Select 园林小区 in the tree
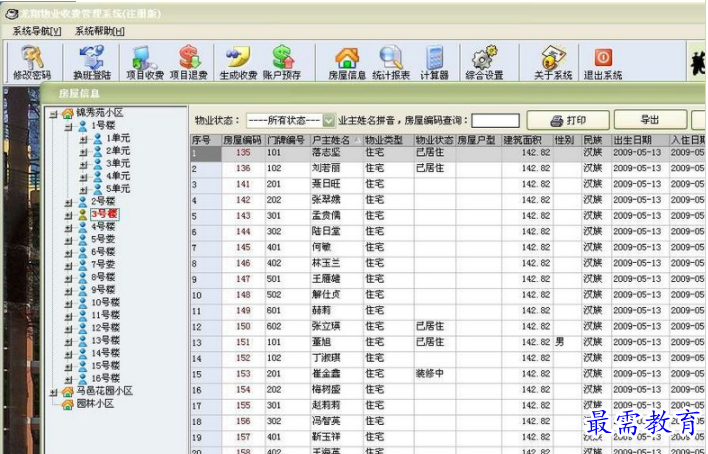The height and width of the screenshot is (454, 708). [x=95, y=404]
